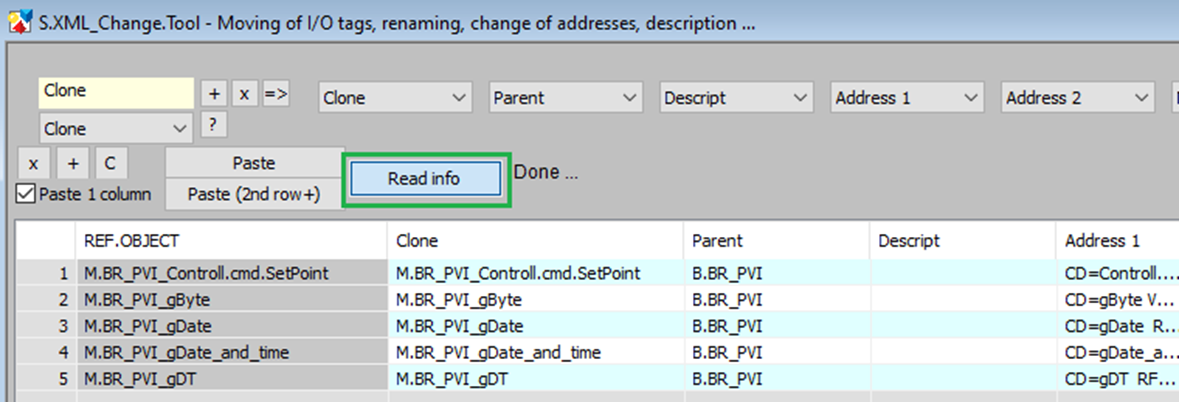
Task: Toggle the 'Paste 1 column' checkbox
Action: coord(26,194)
